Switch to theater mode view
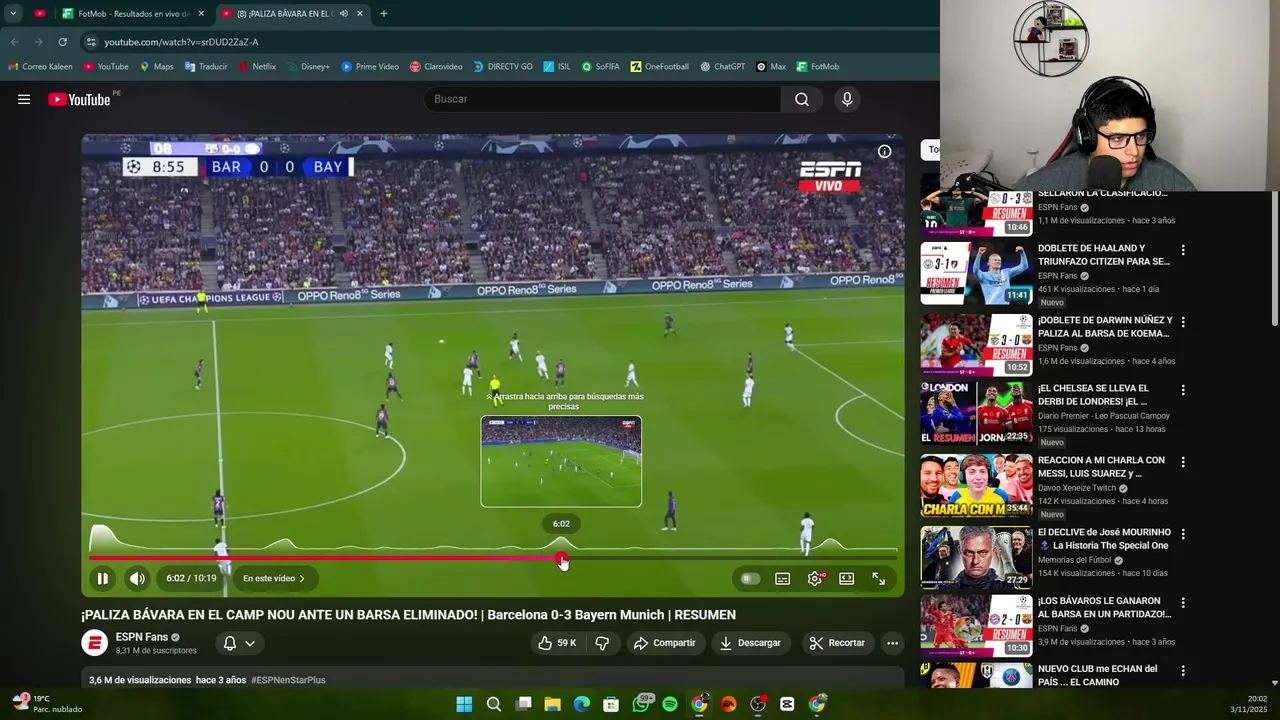The width and height of the screenshot is (1280, 720). (x=847, y=578)
